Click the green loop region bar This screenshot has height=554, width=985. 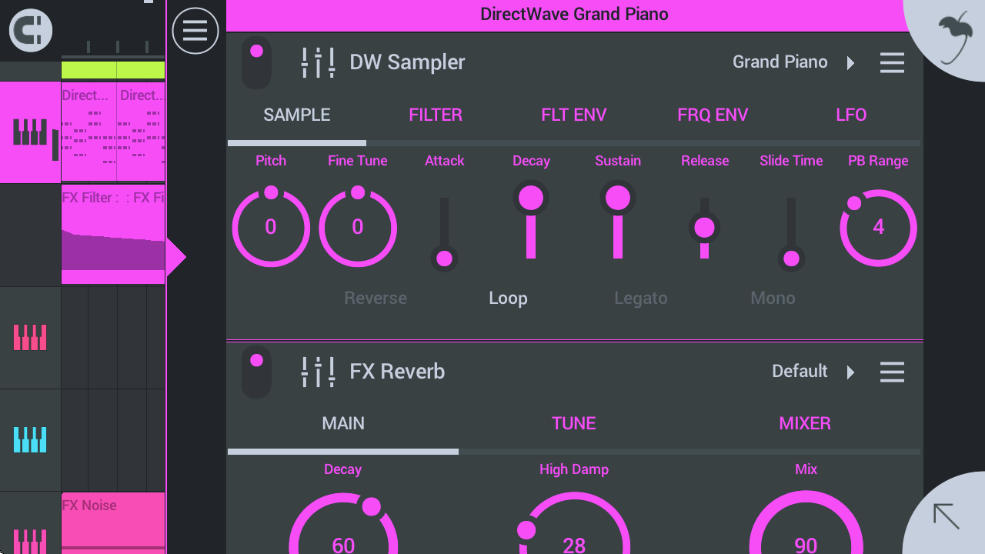(113, 70)
